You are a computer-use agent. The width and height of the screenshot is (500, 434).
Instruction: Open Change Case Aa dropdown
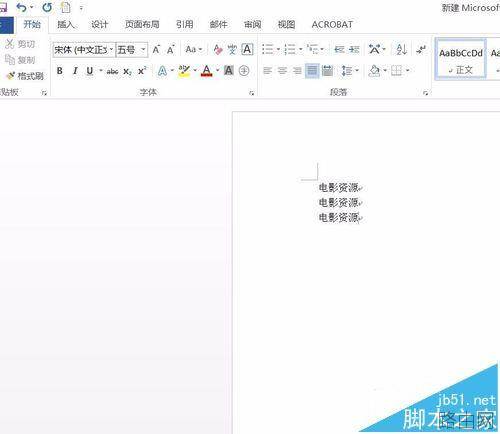[194, 50]
